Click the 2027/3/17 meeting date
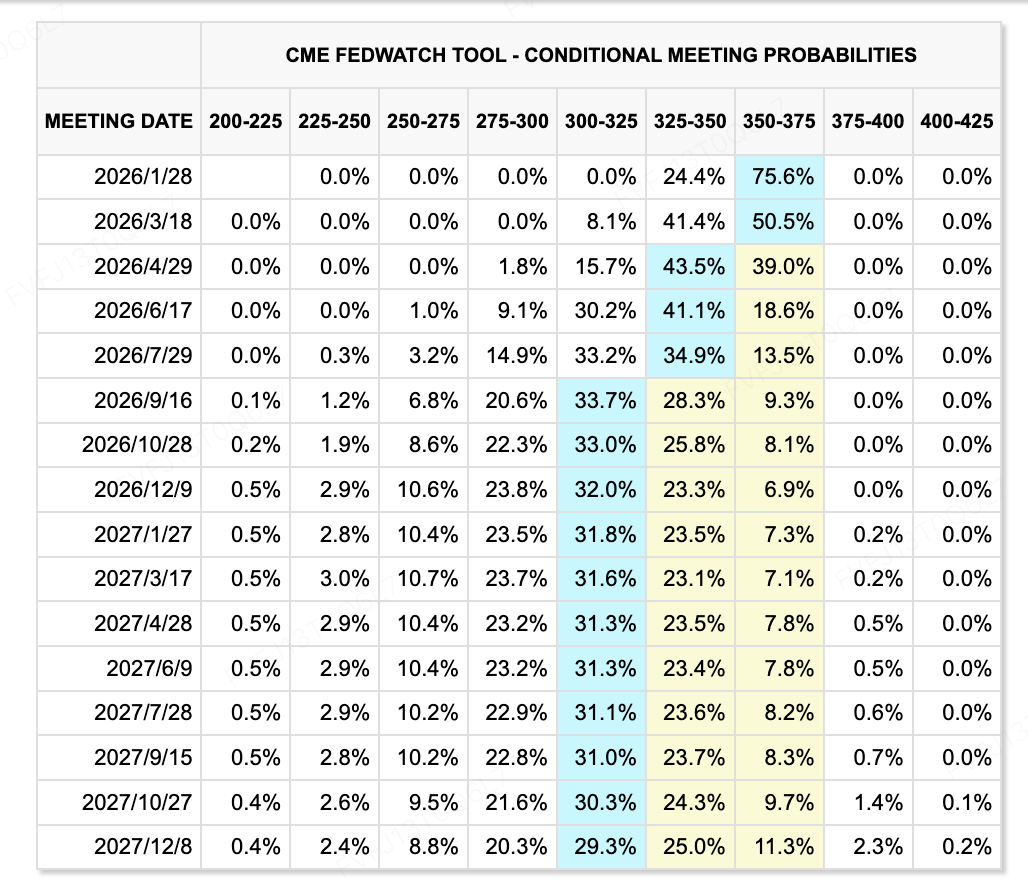This screenshot has width=1028, height=890. click(143, 579)
